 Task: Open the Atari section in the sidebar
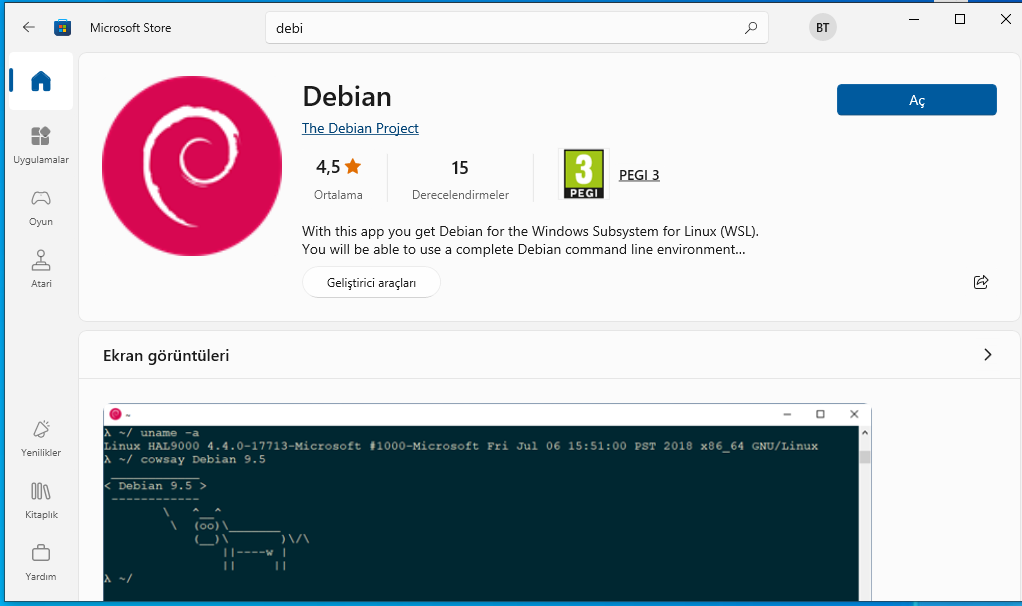pyautogui.click(x=40, y=269)
